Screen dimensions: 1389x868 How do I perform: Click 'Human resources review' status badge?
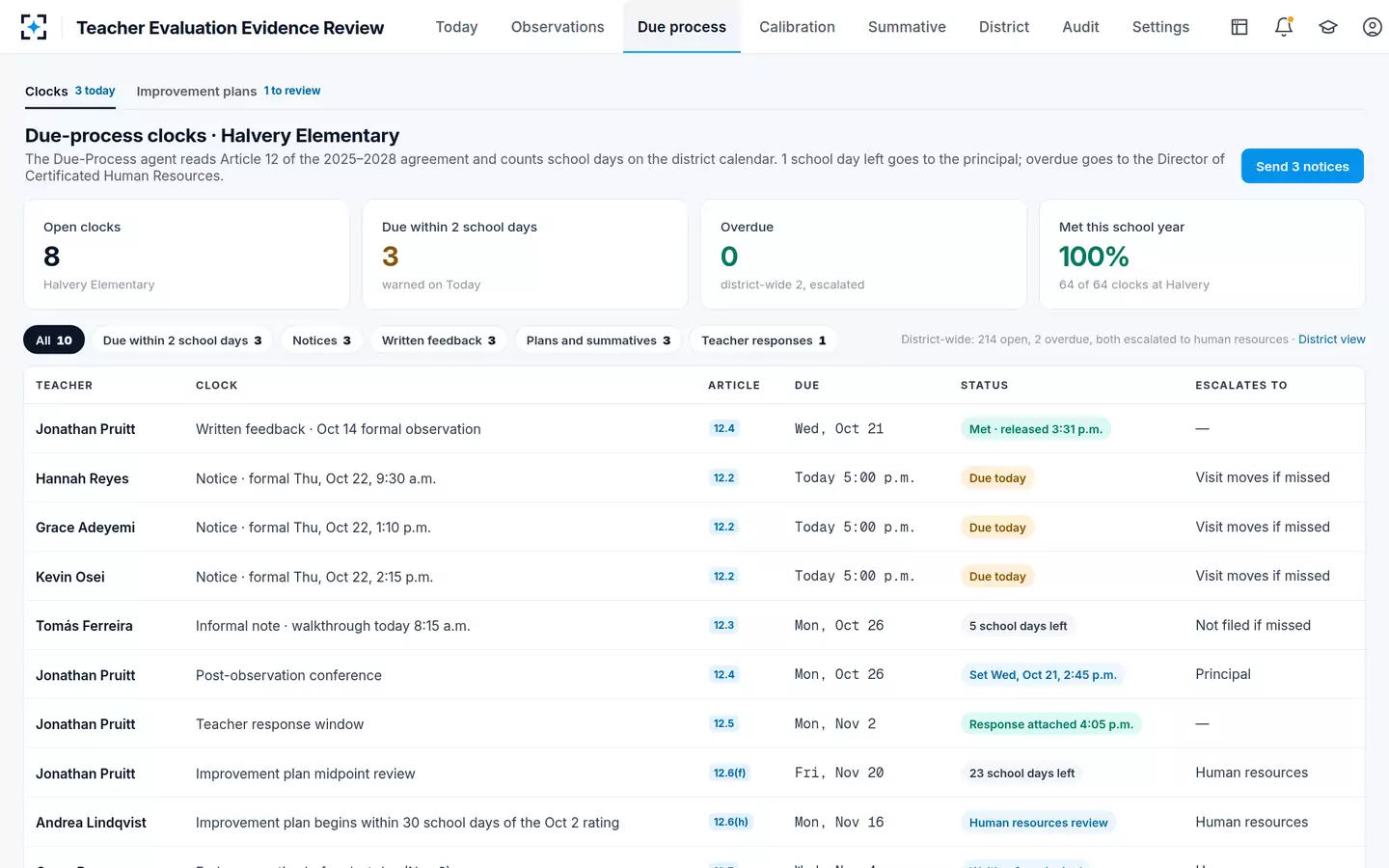[x=1038, y=823]
